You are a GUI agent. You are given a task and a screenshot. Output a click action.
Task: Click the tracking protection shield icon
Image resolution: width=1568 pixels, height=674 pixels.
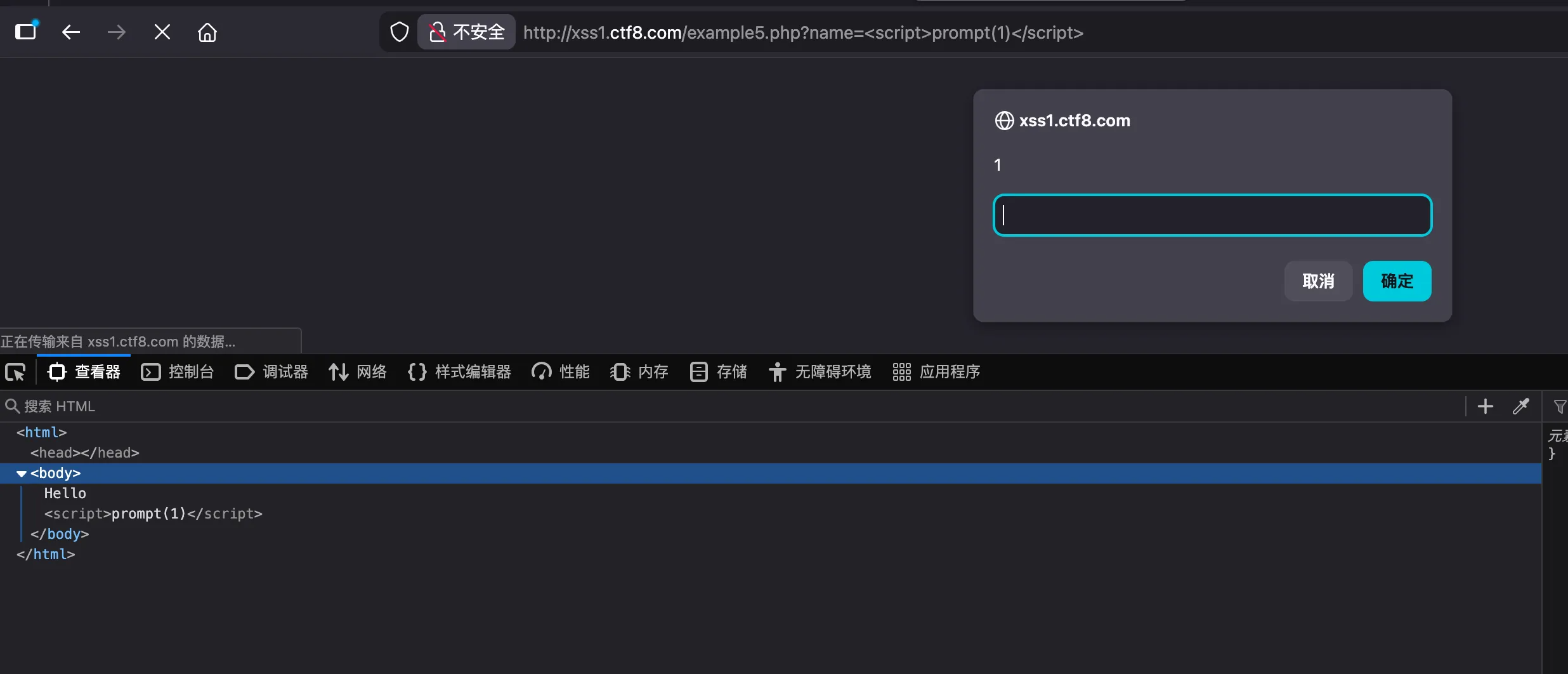[x=399, y=32]
